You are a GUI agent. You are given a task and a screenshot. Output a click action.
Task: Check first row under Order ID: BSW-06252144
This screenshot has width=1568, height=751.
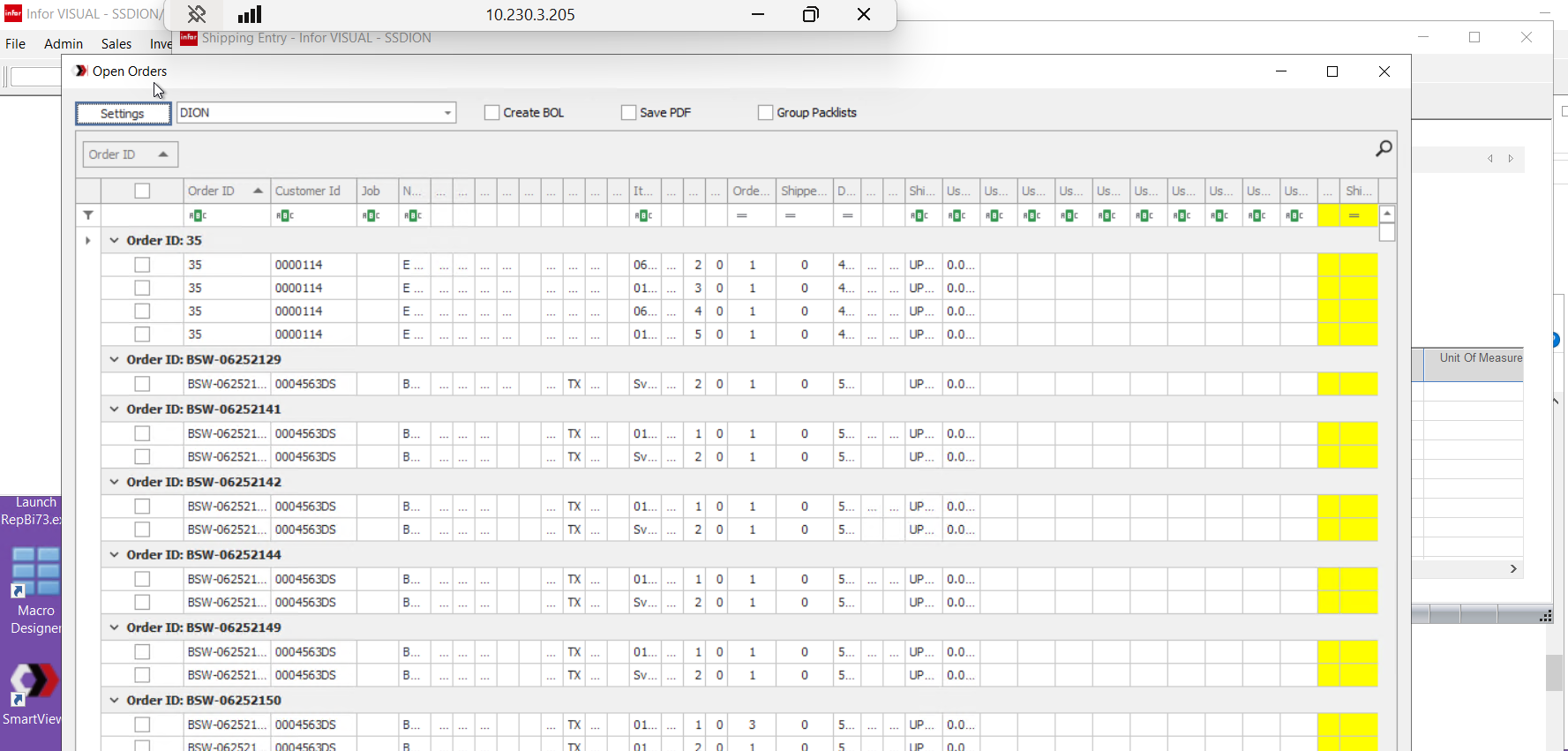(142, 579)
